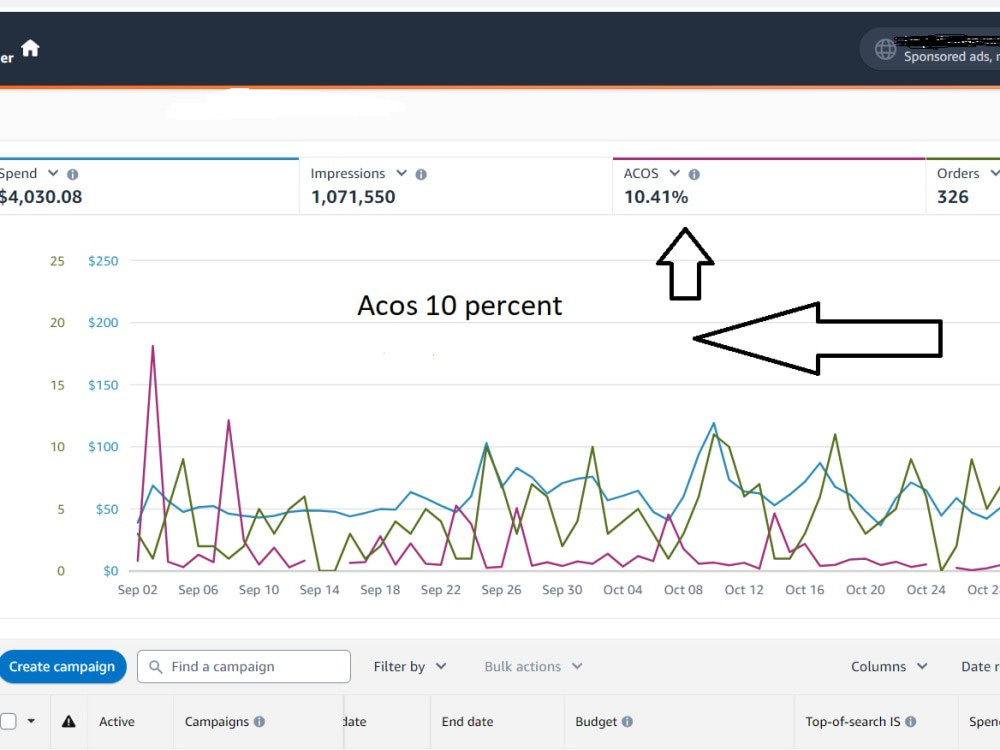Open the Bulk actions dropdown
This screenshot has width=1000, height=750.
point(533,666)
